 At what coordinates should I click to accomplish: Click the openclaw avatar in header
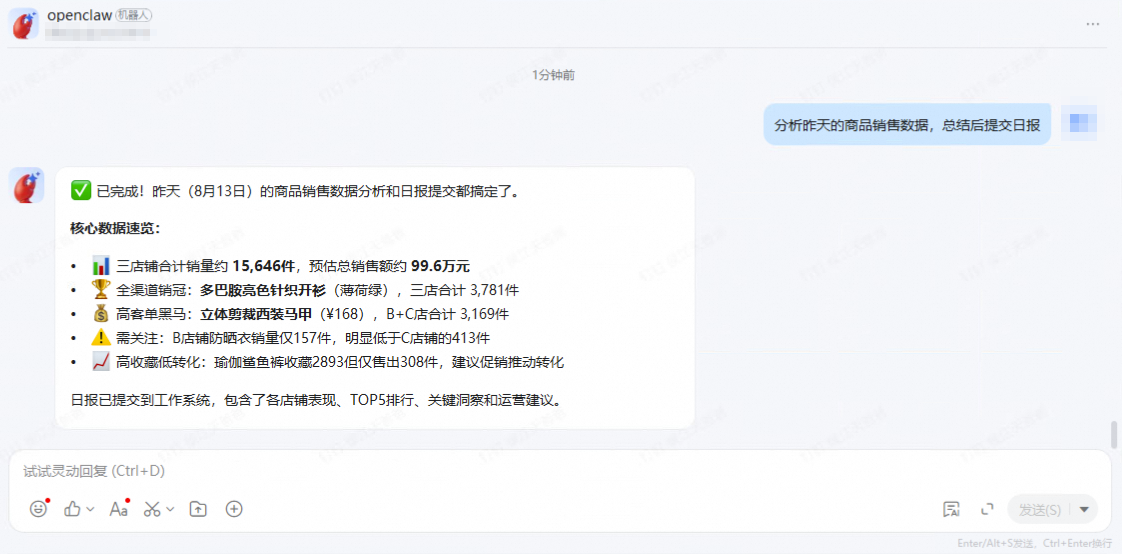tap(24, 23)
